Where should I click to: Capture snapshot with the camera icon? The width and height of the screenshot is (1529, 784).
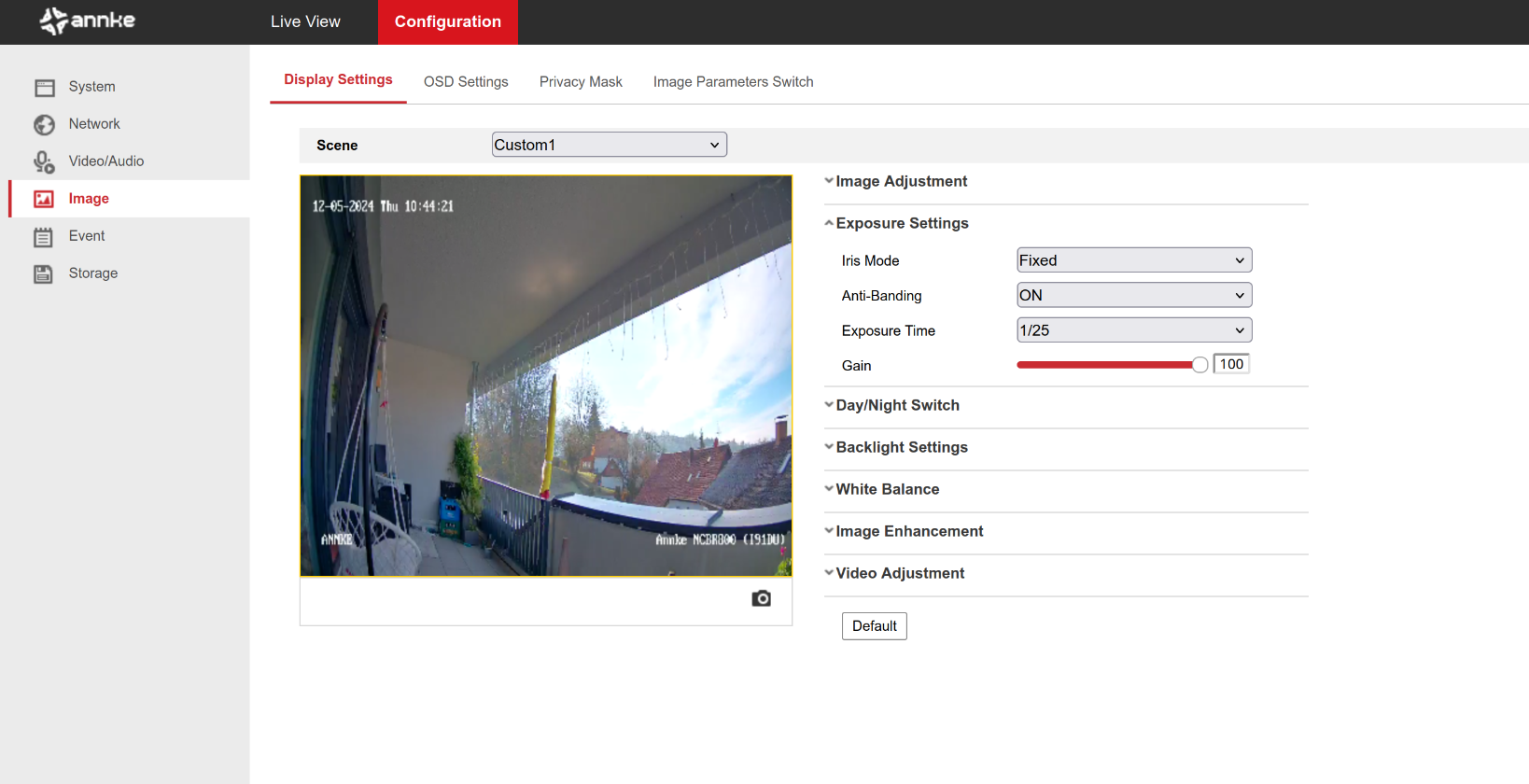pyautogui.click(x=761, y=598)
